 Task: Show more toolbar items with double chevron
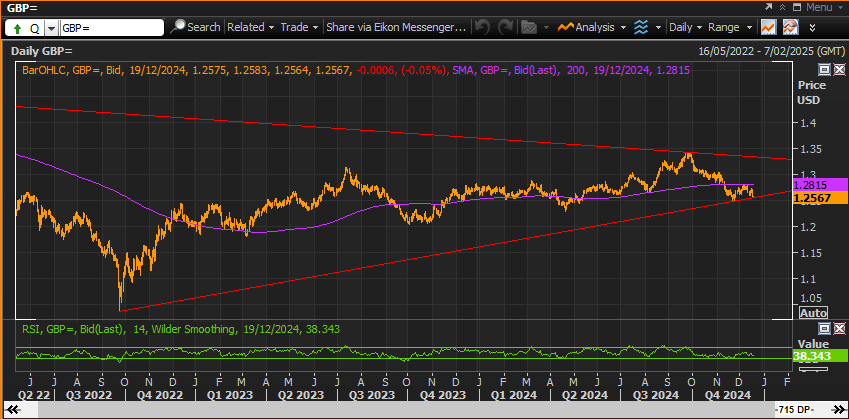click(x=812, y=27)
